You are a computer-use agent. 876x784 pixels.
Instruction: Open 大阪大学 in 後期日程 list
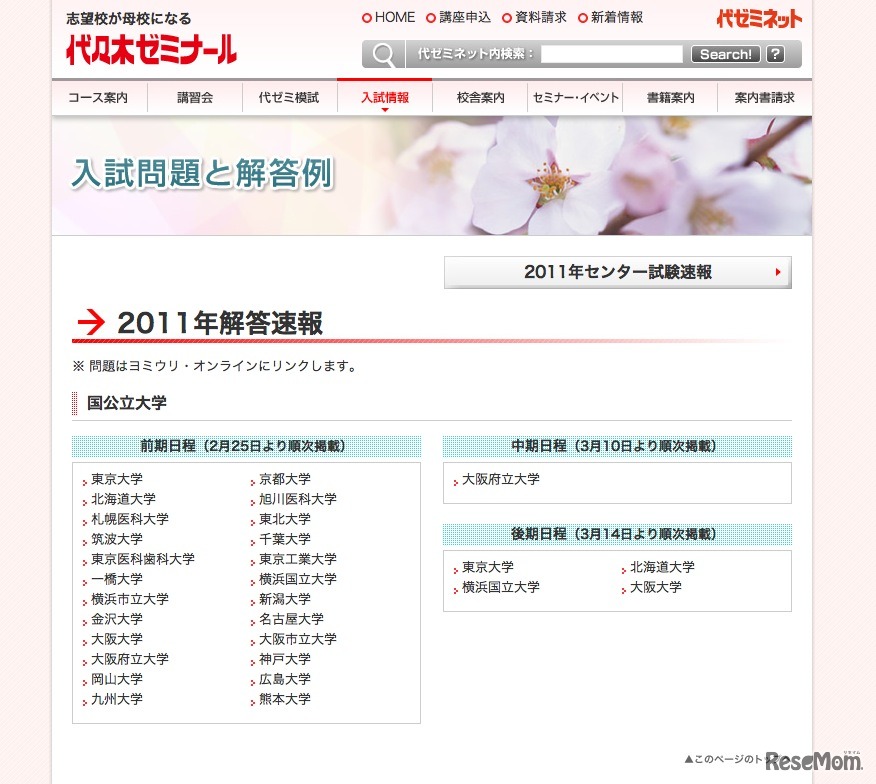tap(656, 587)
